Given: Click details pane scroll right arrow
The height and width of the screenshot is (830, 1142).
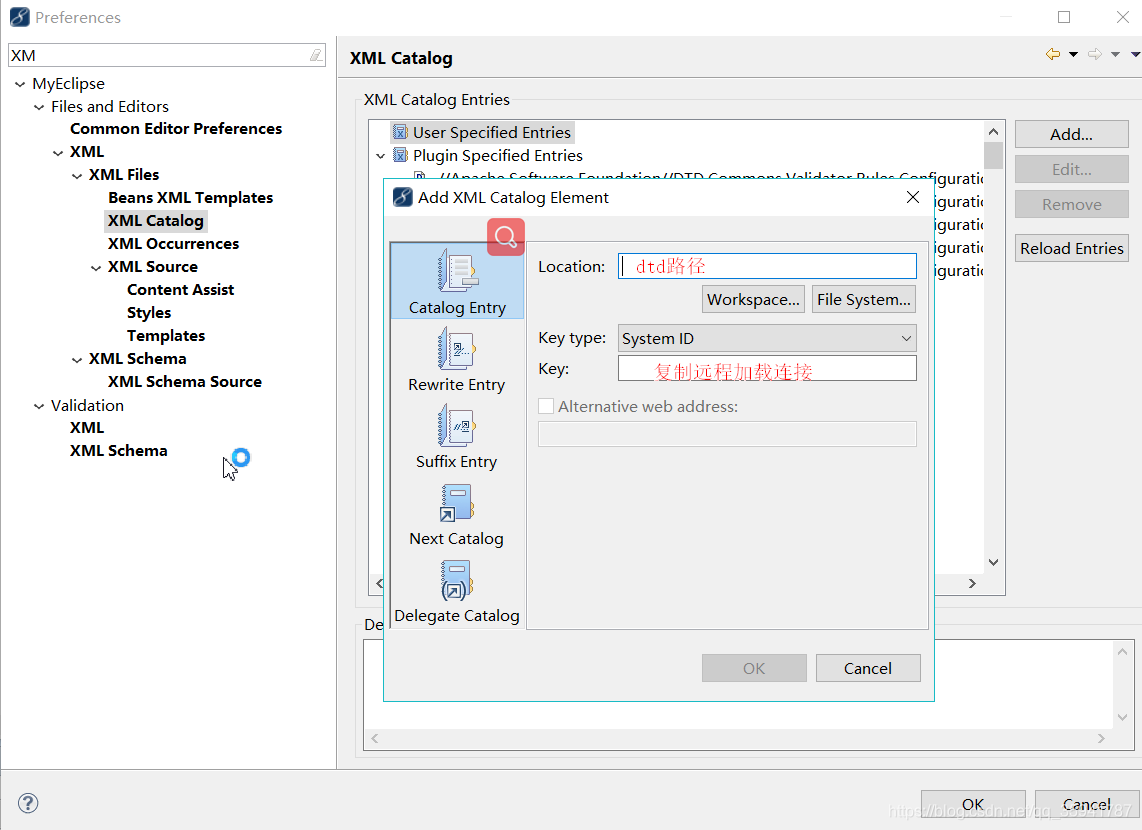Looking at the screenshot, I should [1101, 738].
